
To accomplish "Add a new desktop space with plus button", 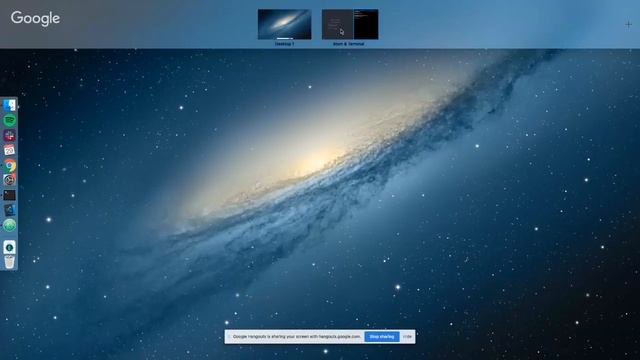I will 629,24.
